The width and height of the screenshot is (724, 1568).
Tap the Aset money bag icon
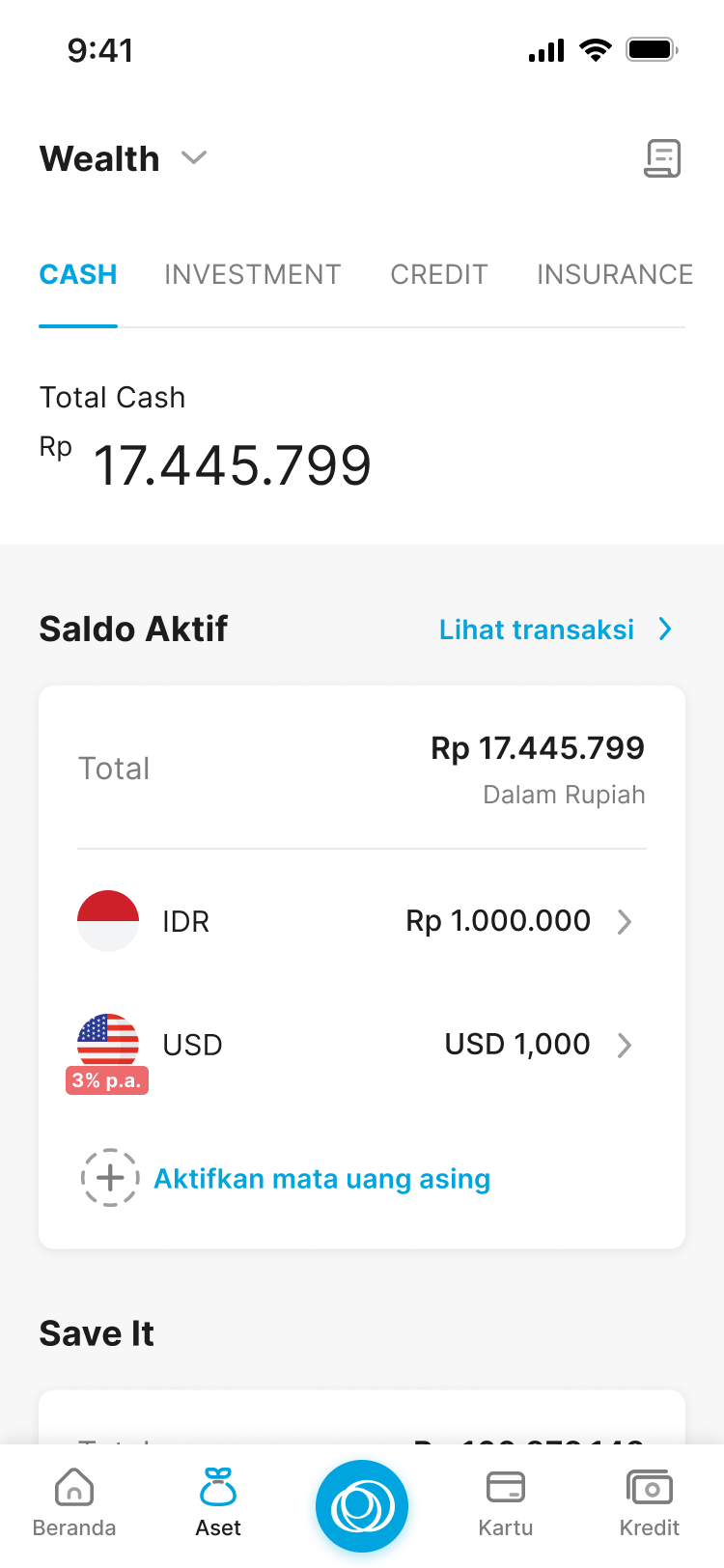click(218, 1488)
